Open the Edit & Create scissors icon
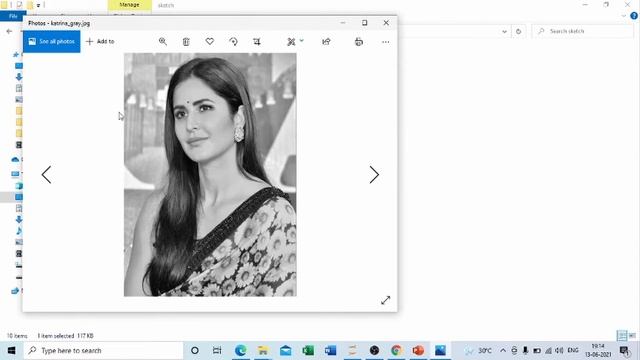Screen dimensions: 640x360 pyautogui.click(x=291, y=42)
